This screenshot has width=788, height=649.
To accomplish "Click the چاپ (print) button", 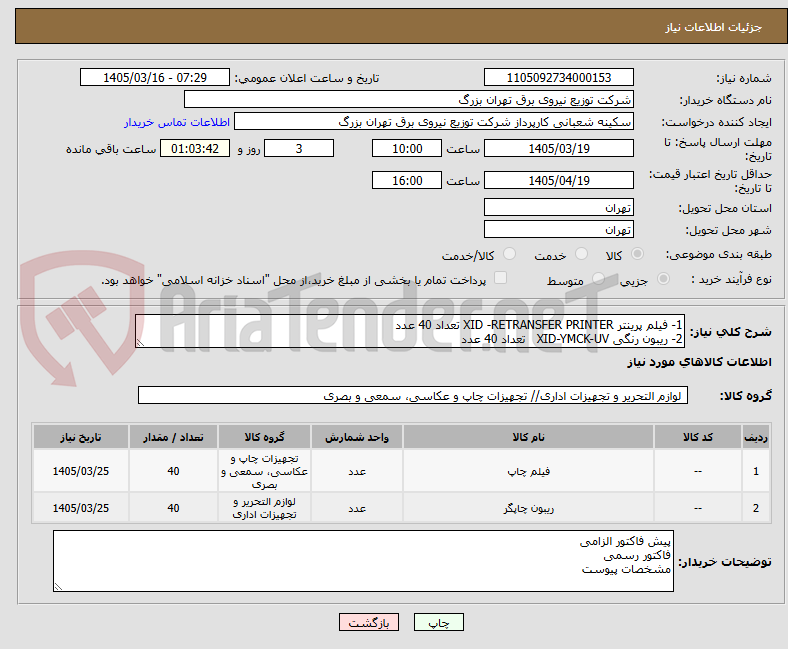I will pyautogui.click(x=438, y=622).
